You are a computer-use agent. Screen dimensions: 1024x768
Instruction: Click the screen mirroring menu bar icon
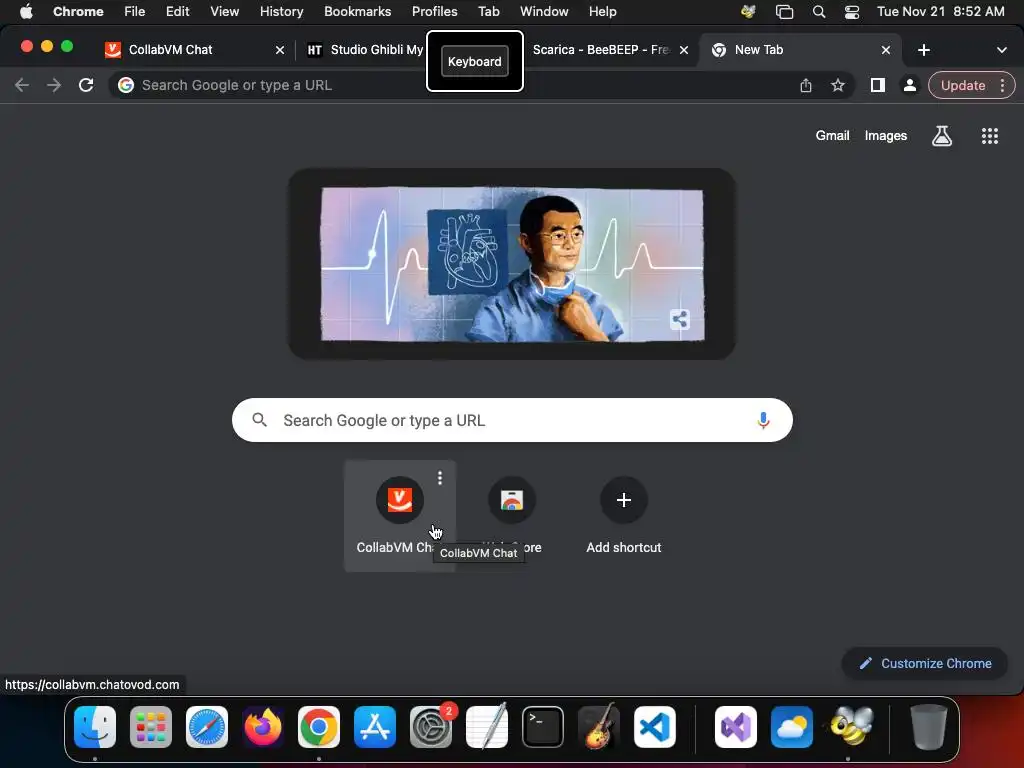[x=784, y=12]
